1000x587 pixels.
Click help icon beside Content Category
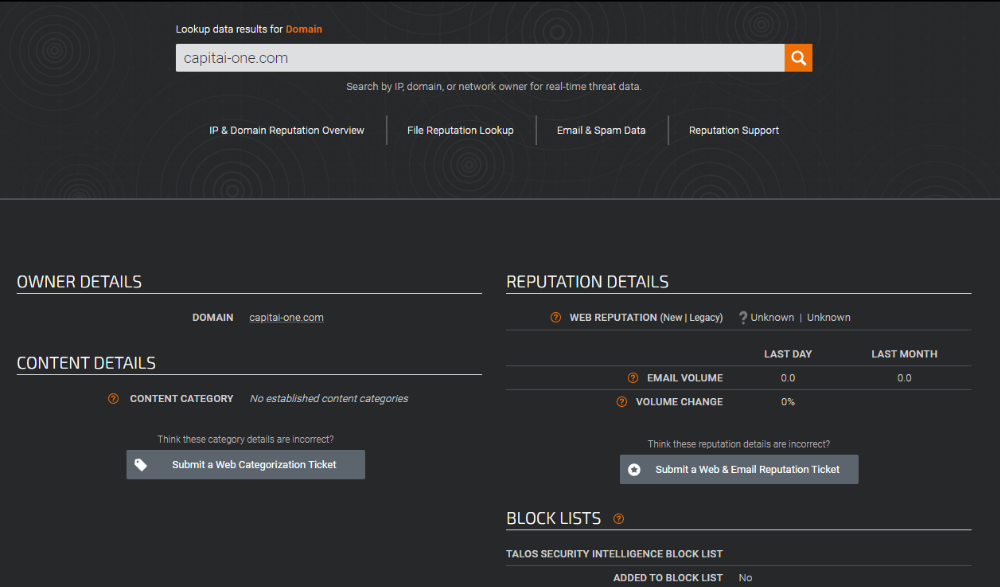113,399
